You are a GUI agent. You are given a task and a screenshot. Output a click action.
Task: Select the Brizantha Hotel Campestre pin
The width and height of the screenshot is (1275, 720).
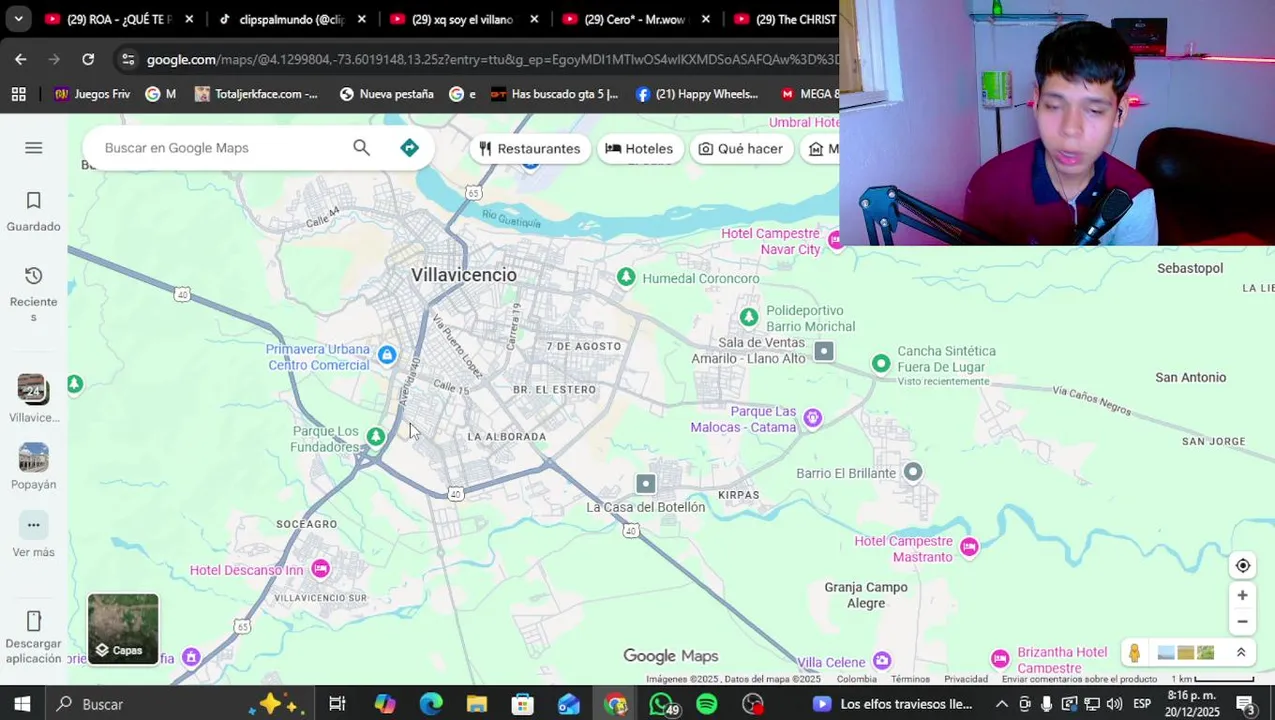pos(1000,658)
